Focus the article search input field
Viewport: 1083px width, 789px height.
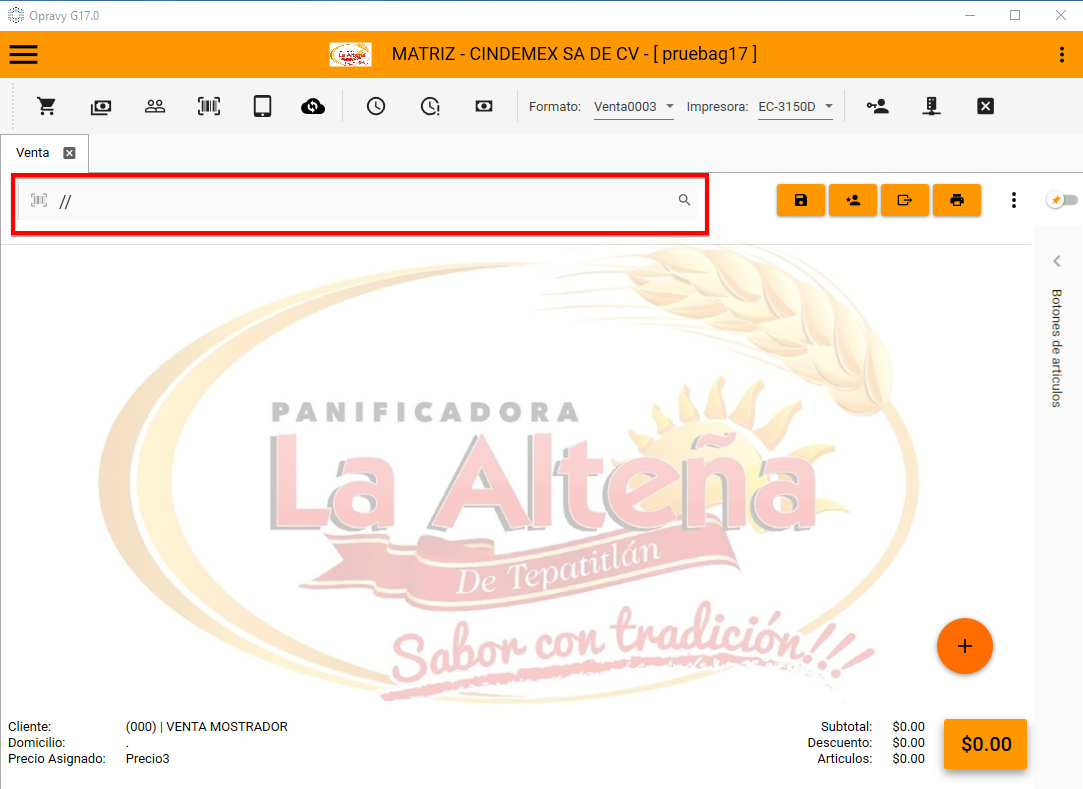coord(359,200)
